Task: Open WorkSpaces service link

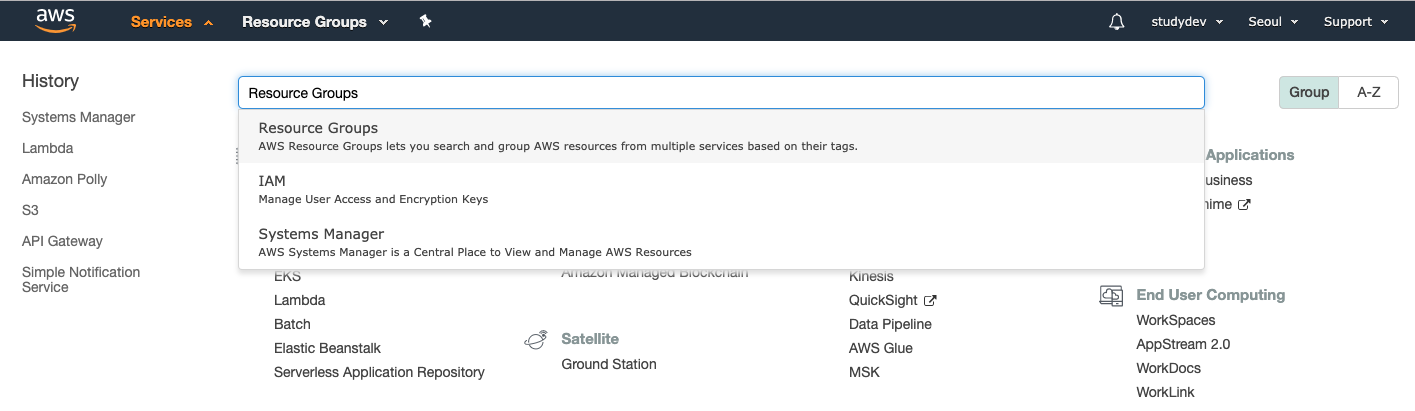Action: (x=1176, y=320)
